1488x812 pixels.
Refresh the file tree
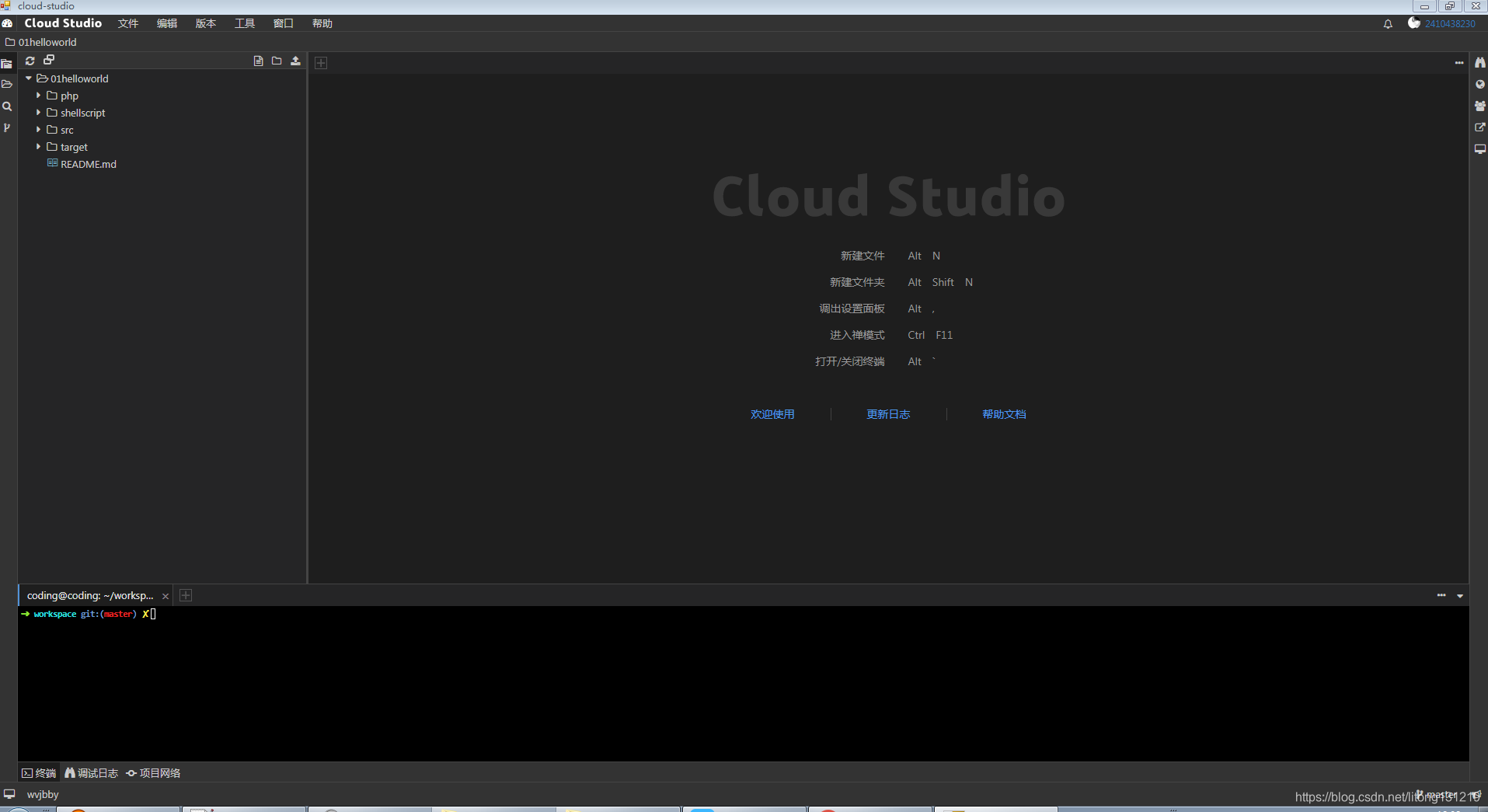30,61
